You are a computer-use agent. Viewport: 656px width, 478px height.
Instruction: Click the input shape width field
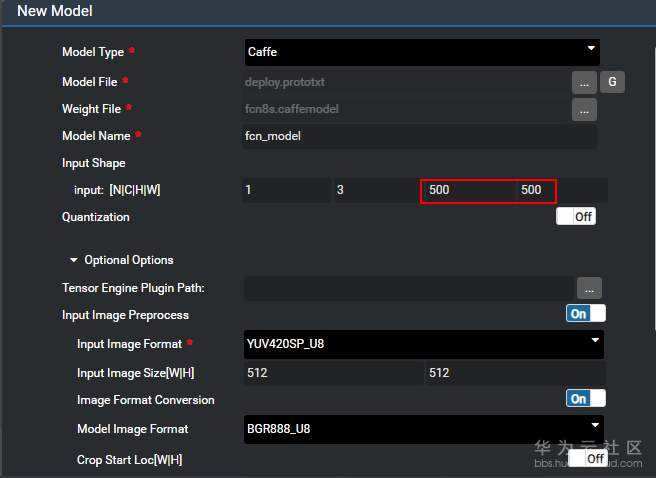coord(534,190)
